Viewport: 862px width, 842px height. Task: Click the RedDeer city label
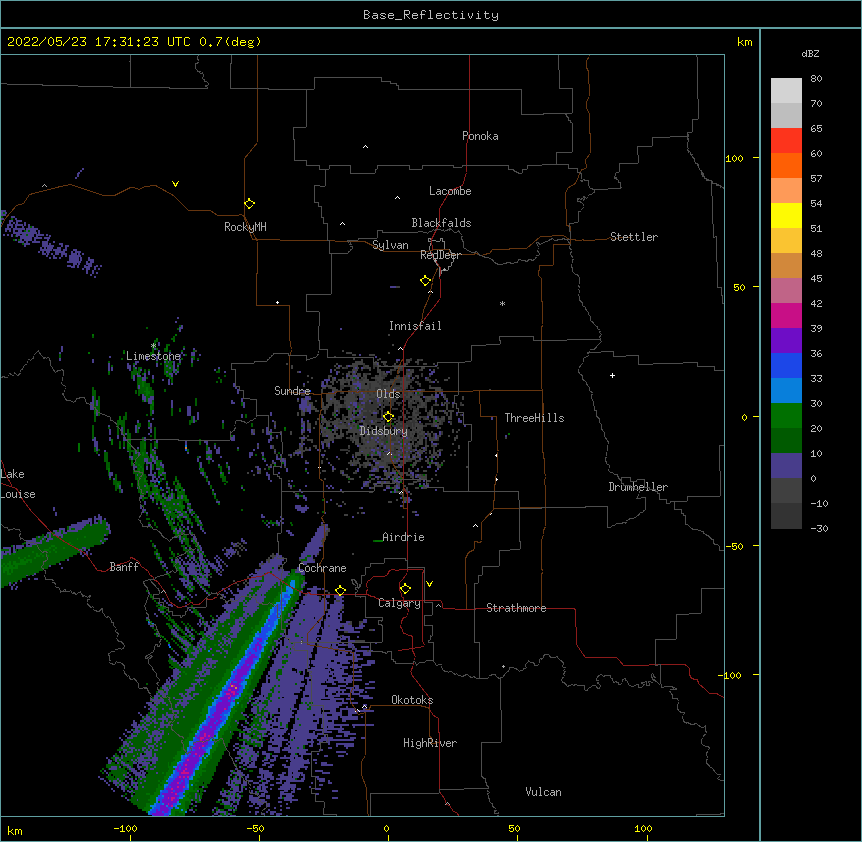[440, 255]
